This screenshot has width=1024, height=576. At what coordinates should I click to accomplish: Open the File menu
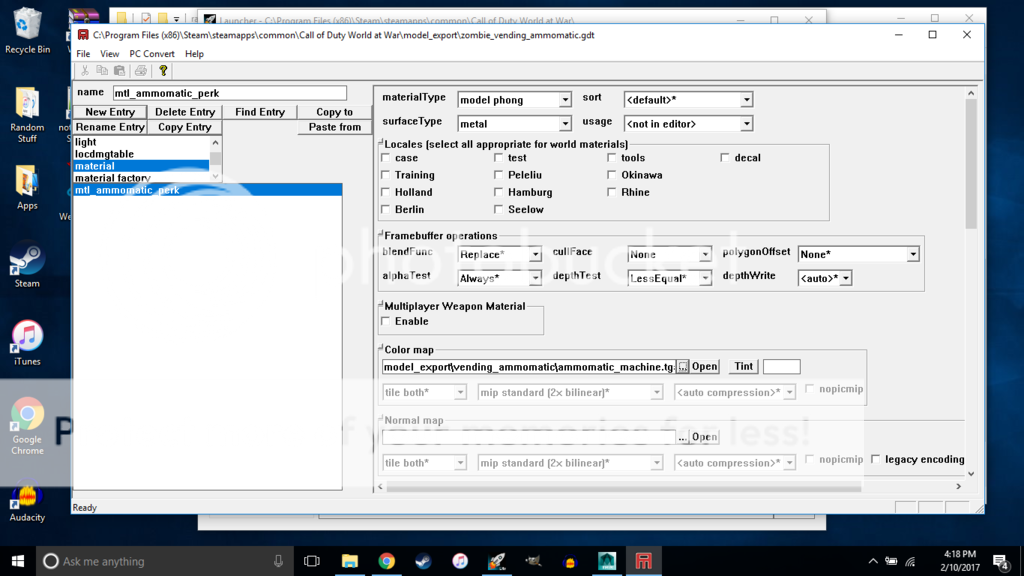click(x=83, y=54)
